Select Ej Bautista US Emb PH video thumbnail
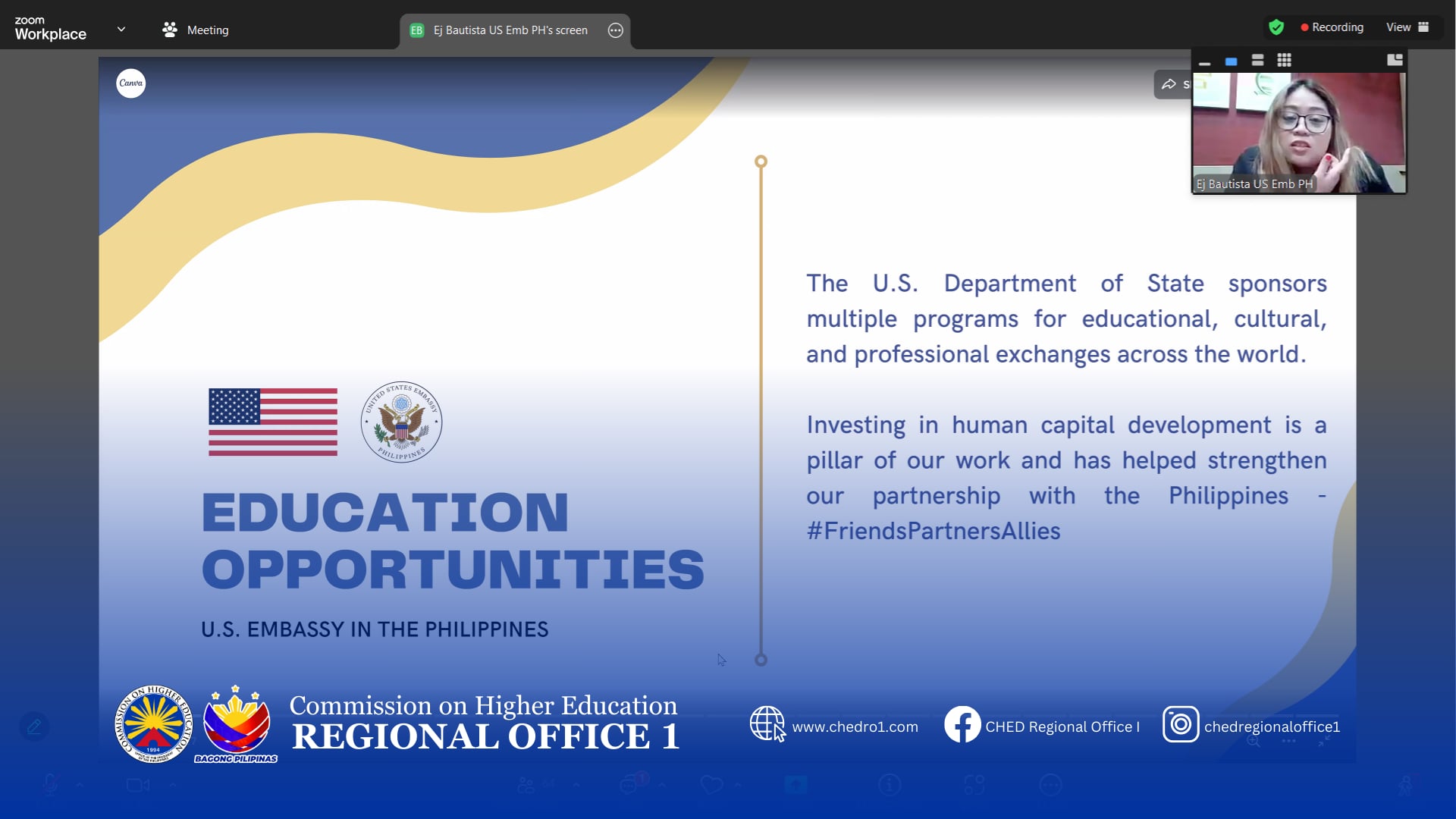Image resolution: width=1456 pixels, height=819 pixels. [1299, 133]
